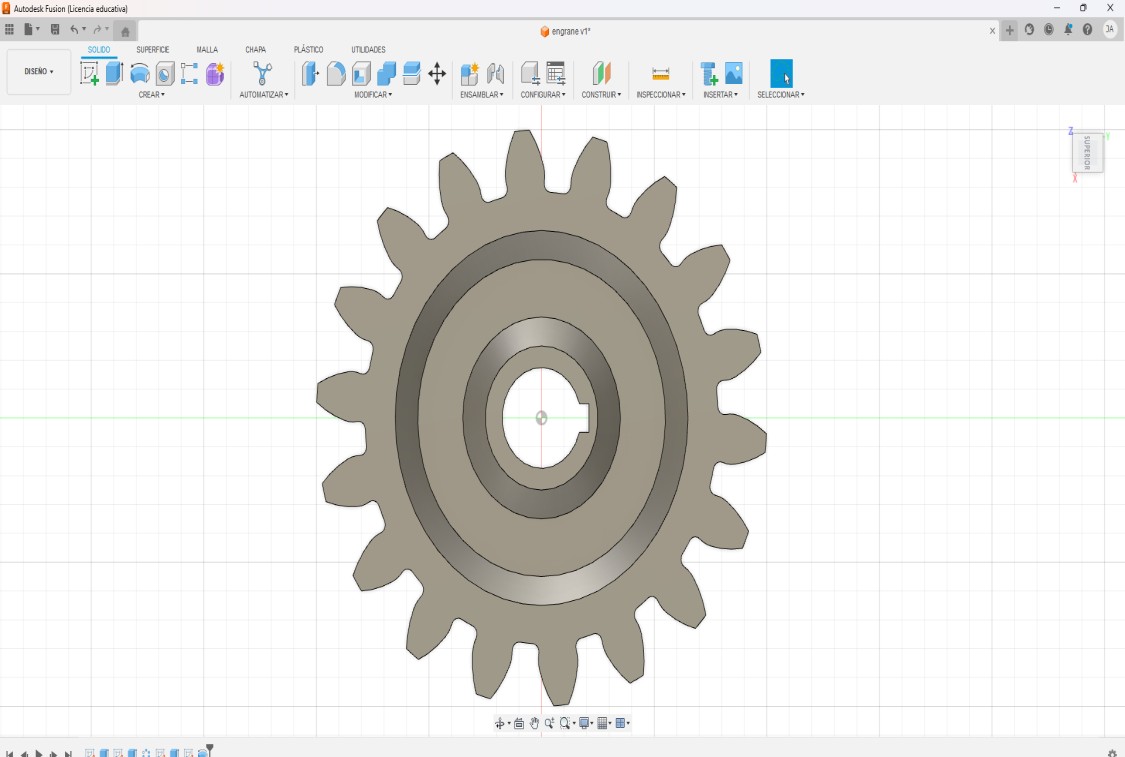The height and width of the screenshot is (757, 1125).
Task: Undo the last action
Action: (74, 30)
